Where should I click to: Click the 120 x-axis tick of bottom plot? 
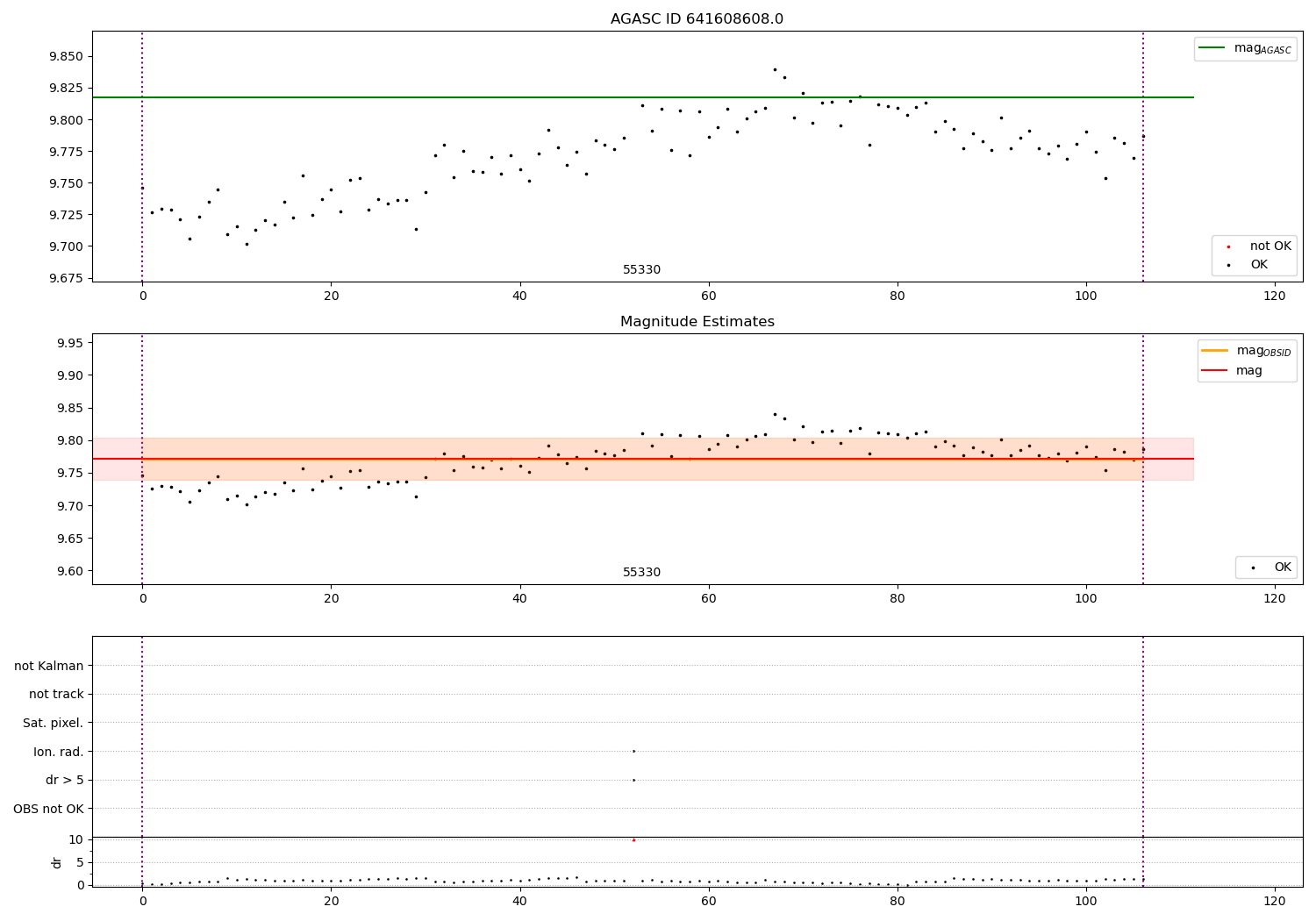1274,900
